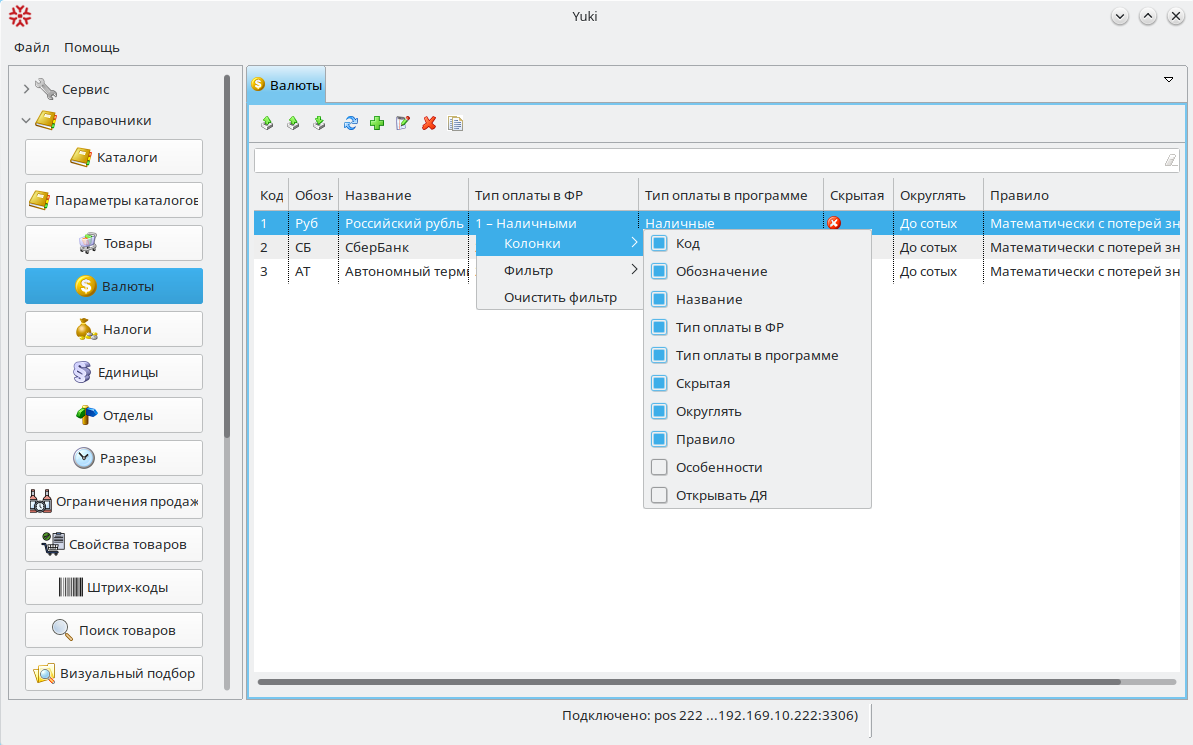Click the coin icon on Валюты tab

(259, 84)
